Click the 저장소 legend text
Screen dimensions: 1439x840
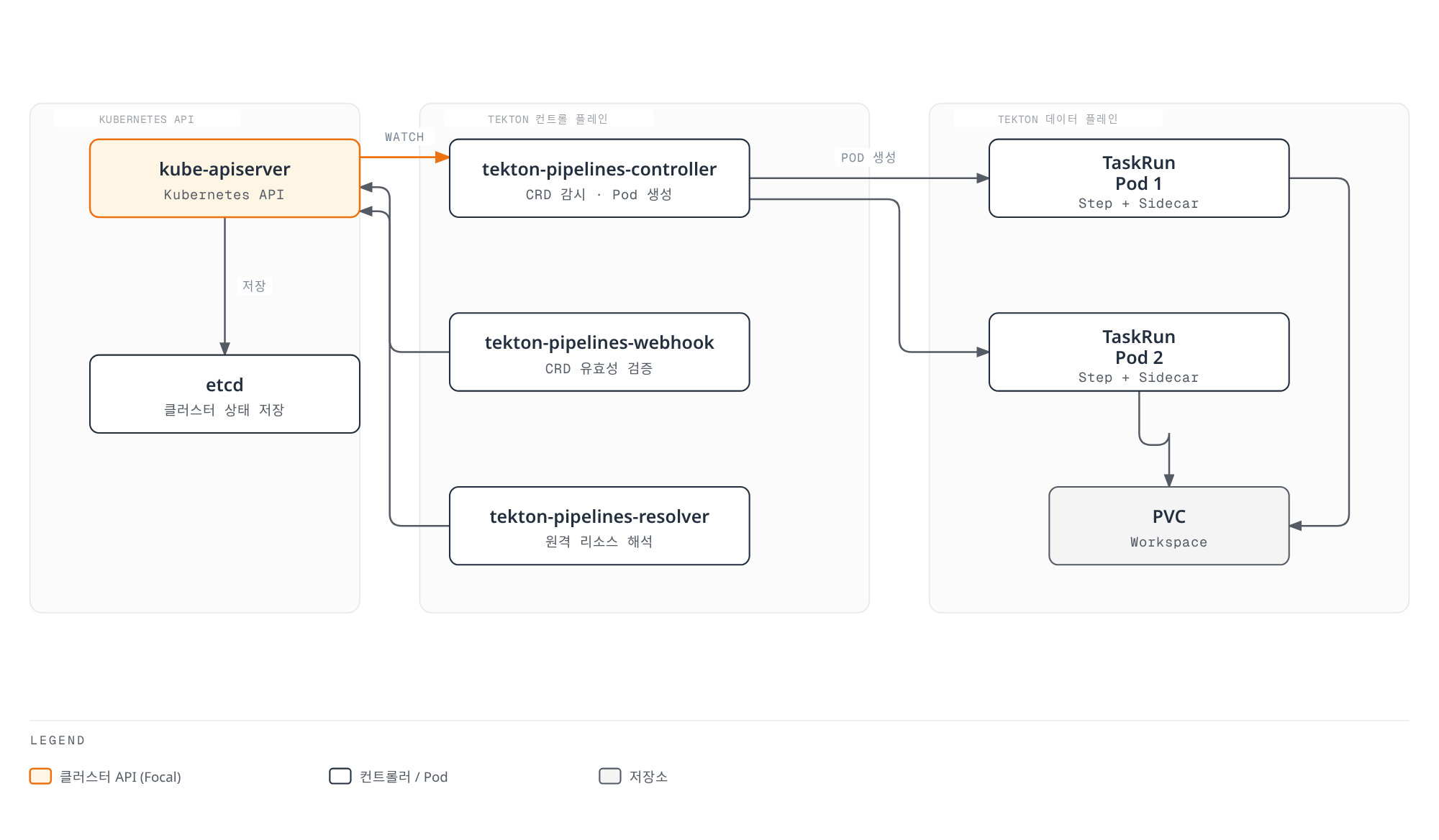pyautogui.click(x=648, y=777)
